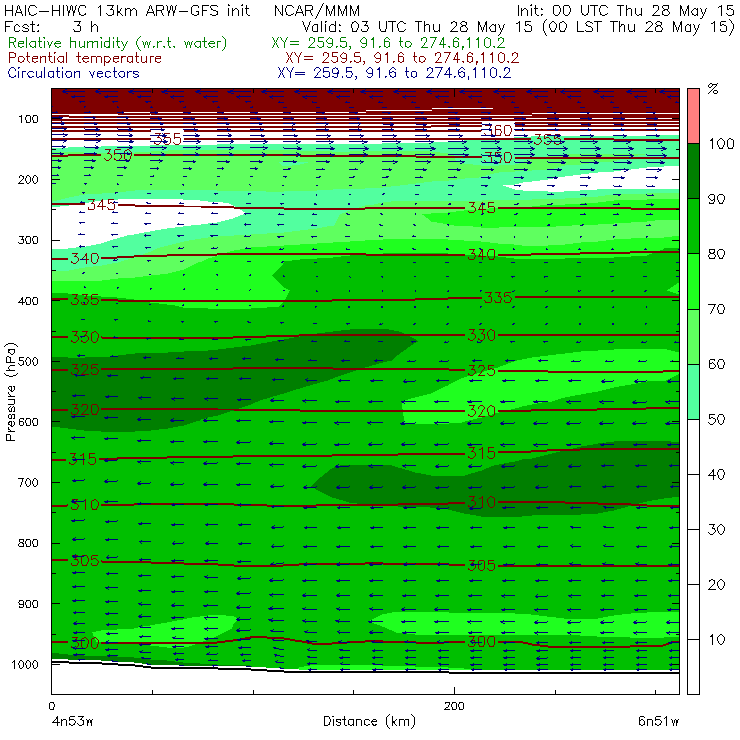Click the '0' distance axis tick label

[51, 706]
